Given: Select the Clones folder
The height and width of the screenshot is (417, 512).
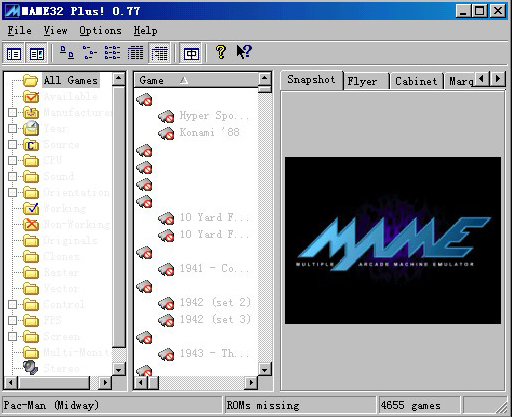Looking at the screenshot, I should tap(52, 256).
